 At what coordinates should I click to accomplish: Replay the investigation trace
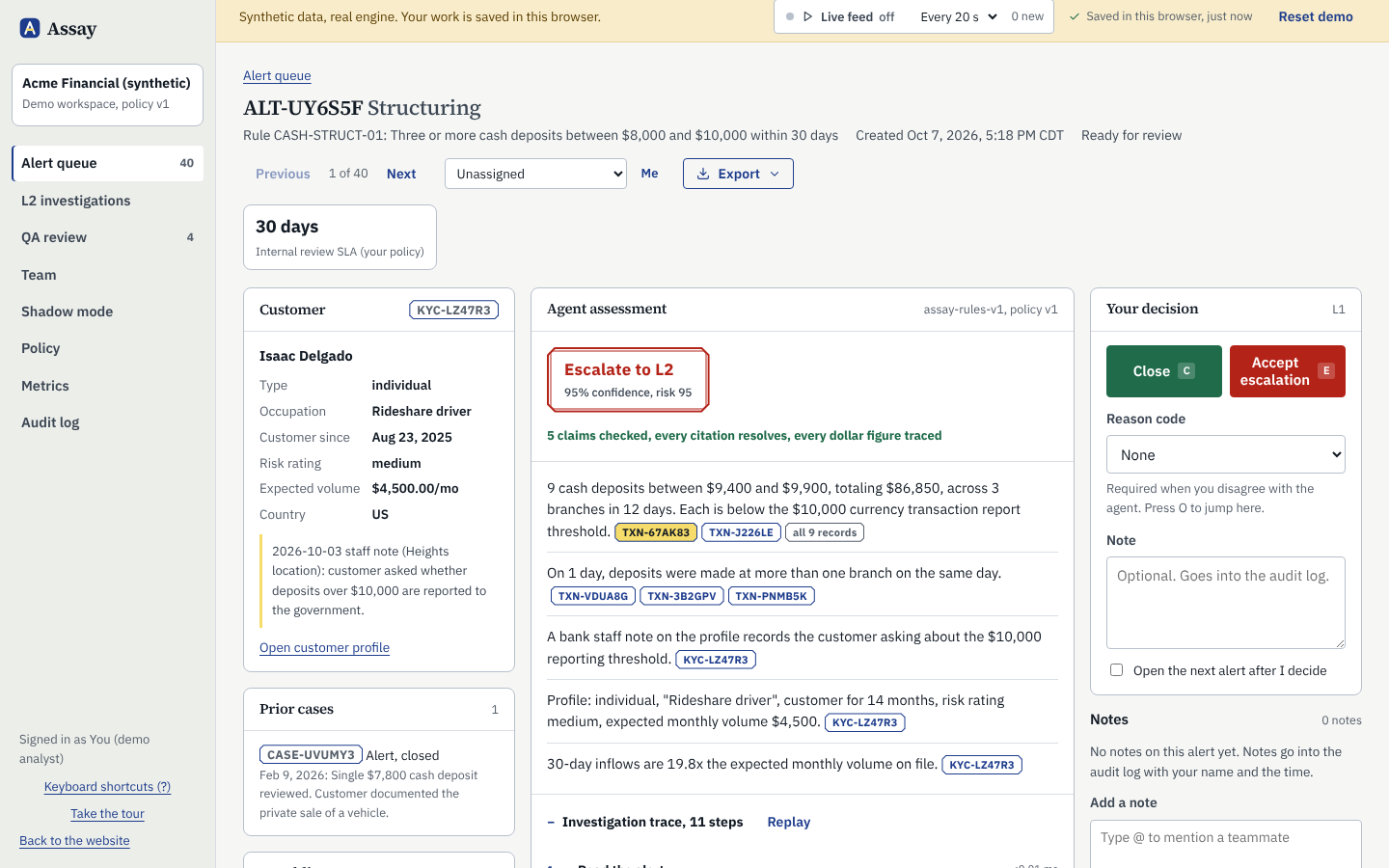(x=789, y=822)
